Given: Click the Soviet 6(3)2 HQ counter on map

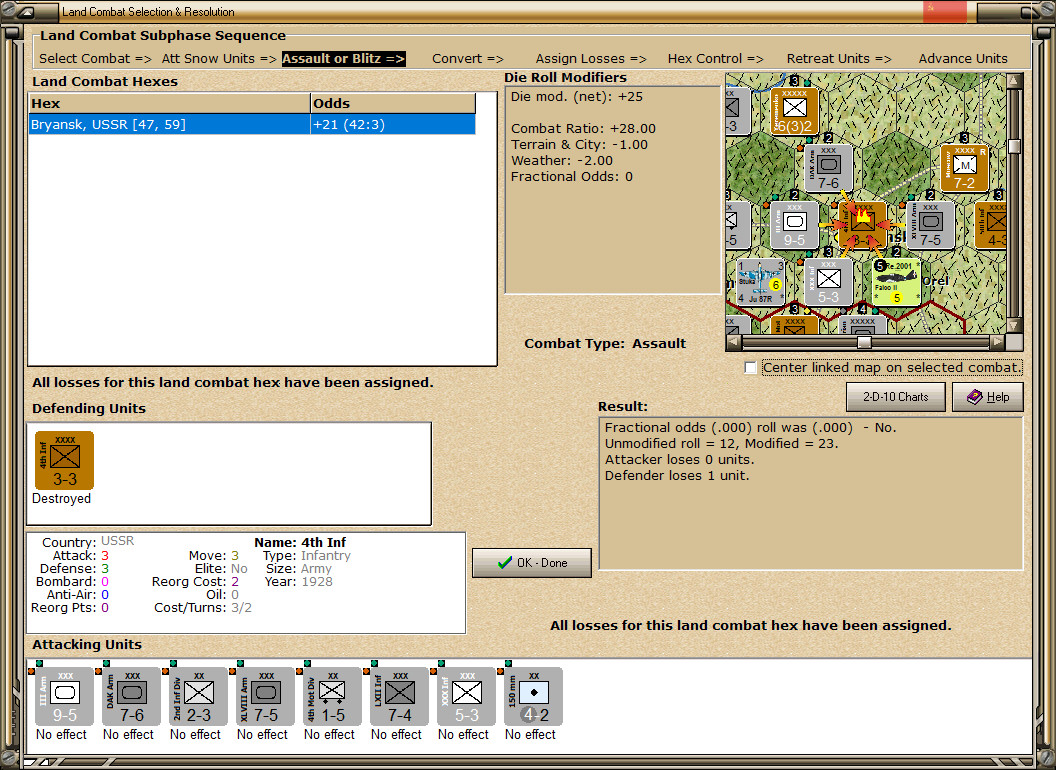Looking at the screenshot, I should 794,111.
